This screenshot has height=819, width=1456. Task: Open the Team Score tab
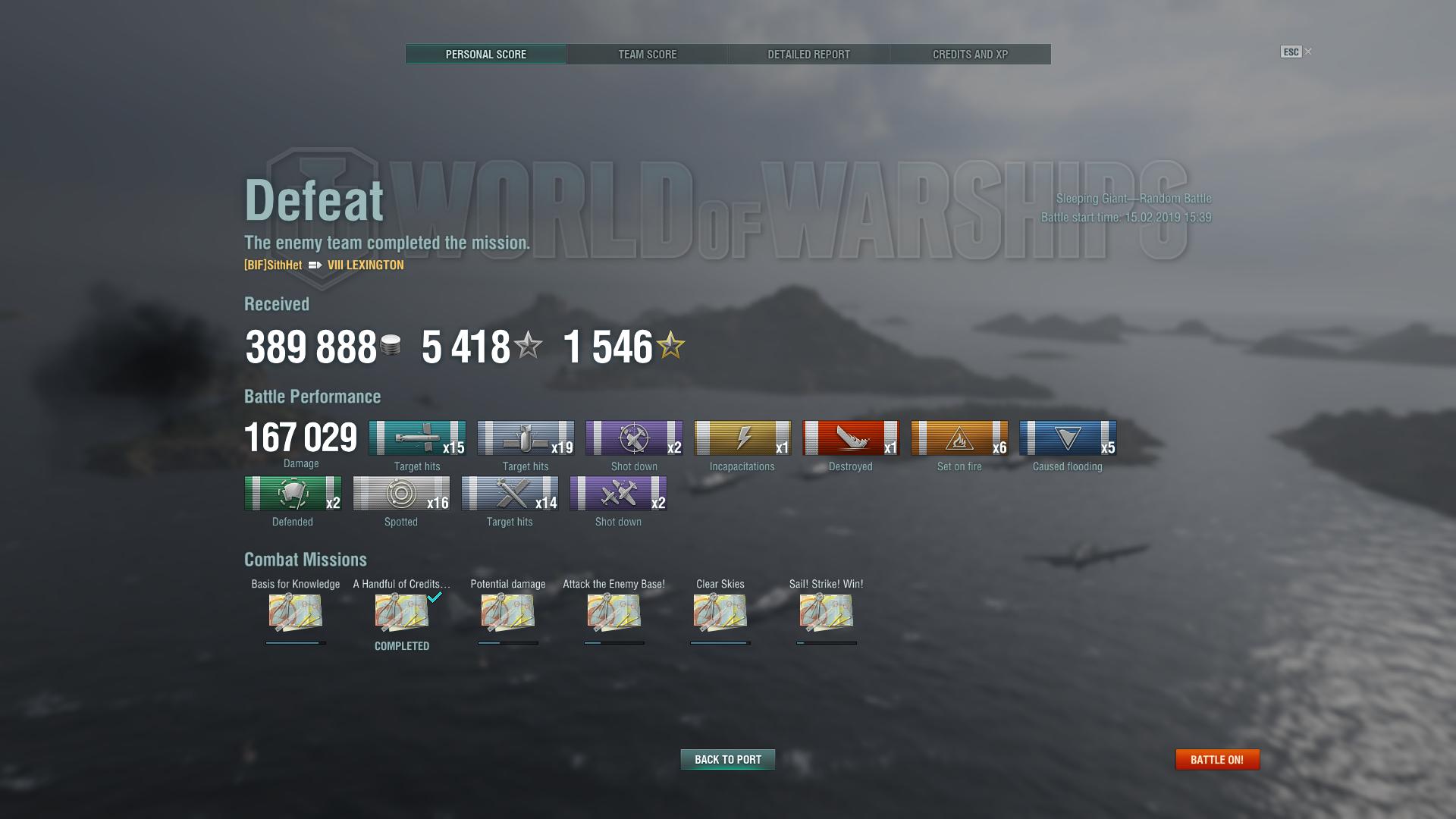pos(647,55)
